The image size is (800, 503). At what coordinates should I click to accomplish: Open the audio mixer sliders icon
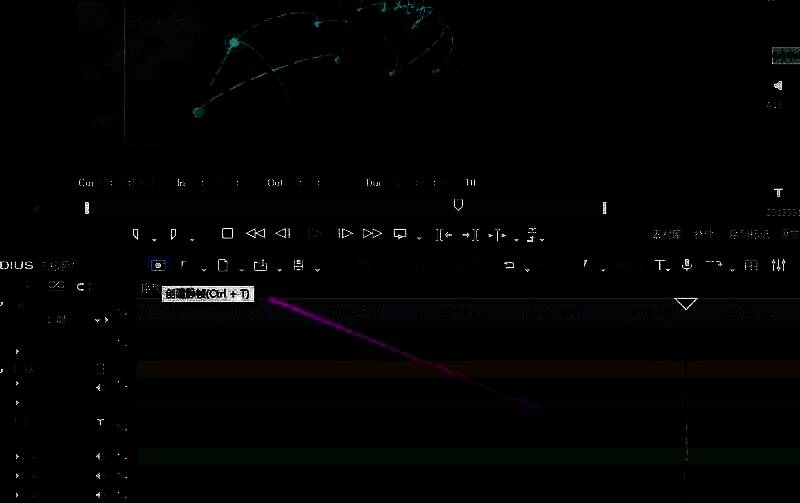779,265
